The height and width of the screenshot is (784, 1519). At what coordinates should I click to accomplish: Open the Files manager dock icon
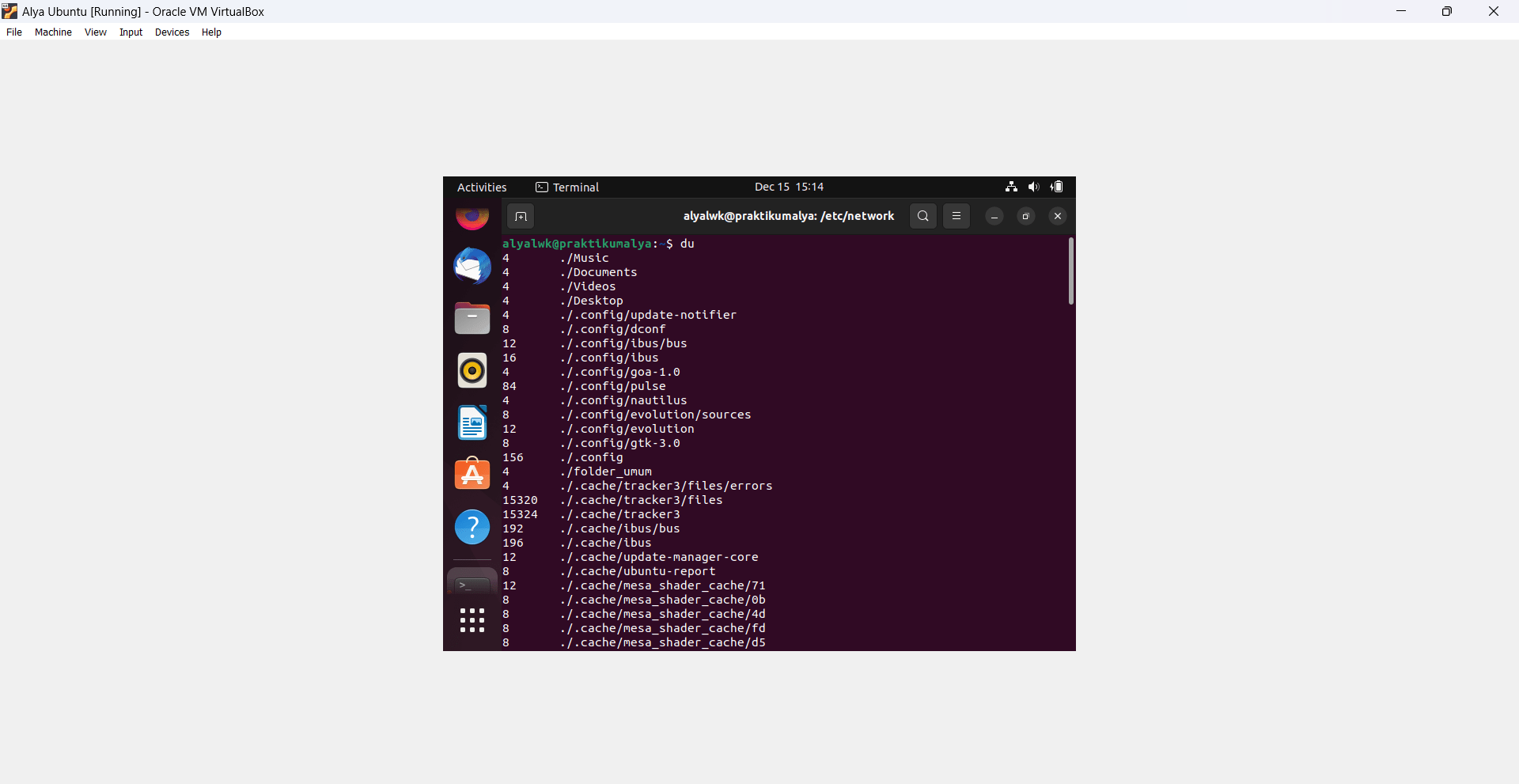(x=472, y=318)
